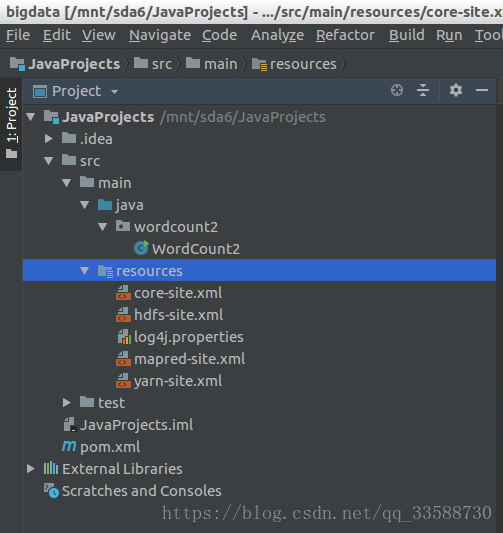503x533 pixels.
Task: Click JavaProjects breadcrumb
Action: tap(65, 64)
